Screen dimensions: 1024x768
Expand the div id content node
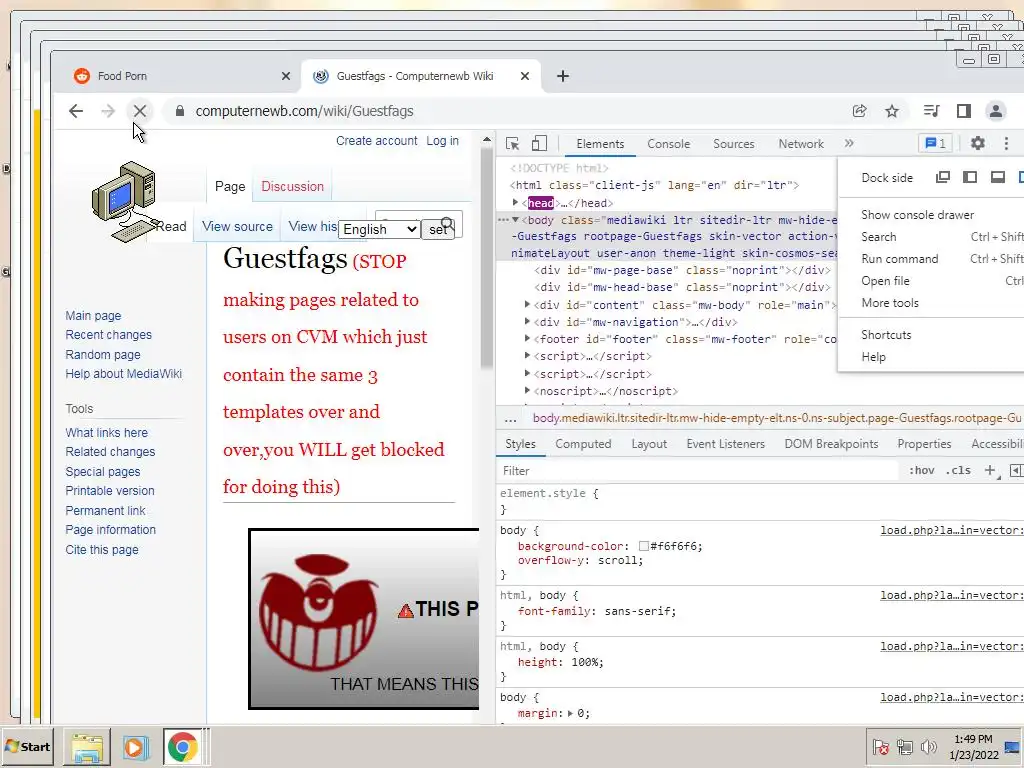pyautogui.click(x=527, y=304)
